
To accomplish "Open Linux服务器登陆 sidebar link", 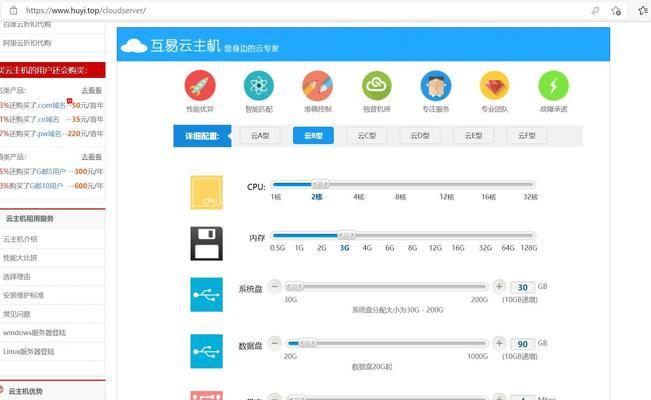I will (29, 351).
